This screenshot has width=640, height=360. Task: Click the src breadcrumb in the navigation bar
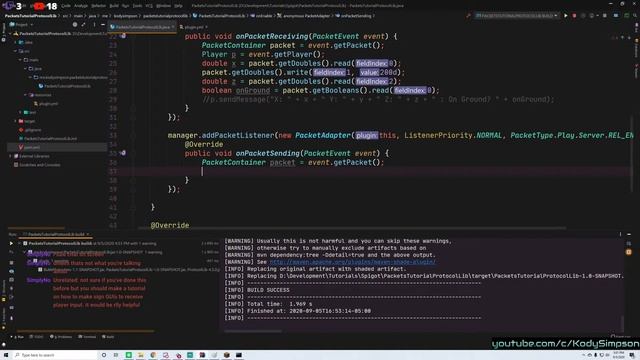(x=65, y=16)
